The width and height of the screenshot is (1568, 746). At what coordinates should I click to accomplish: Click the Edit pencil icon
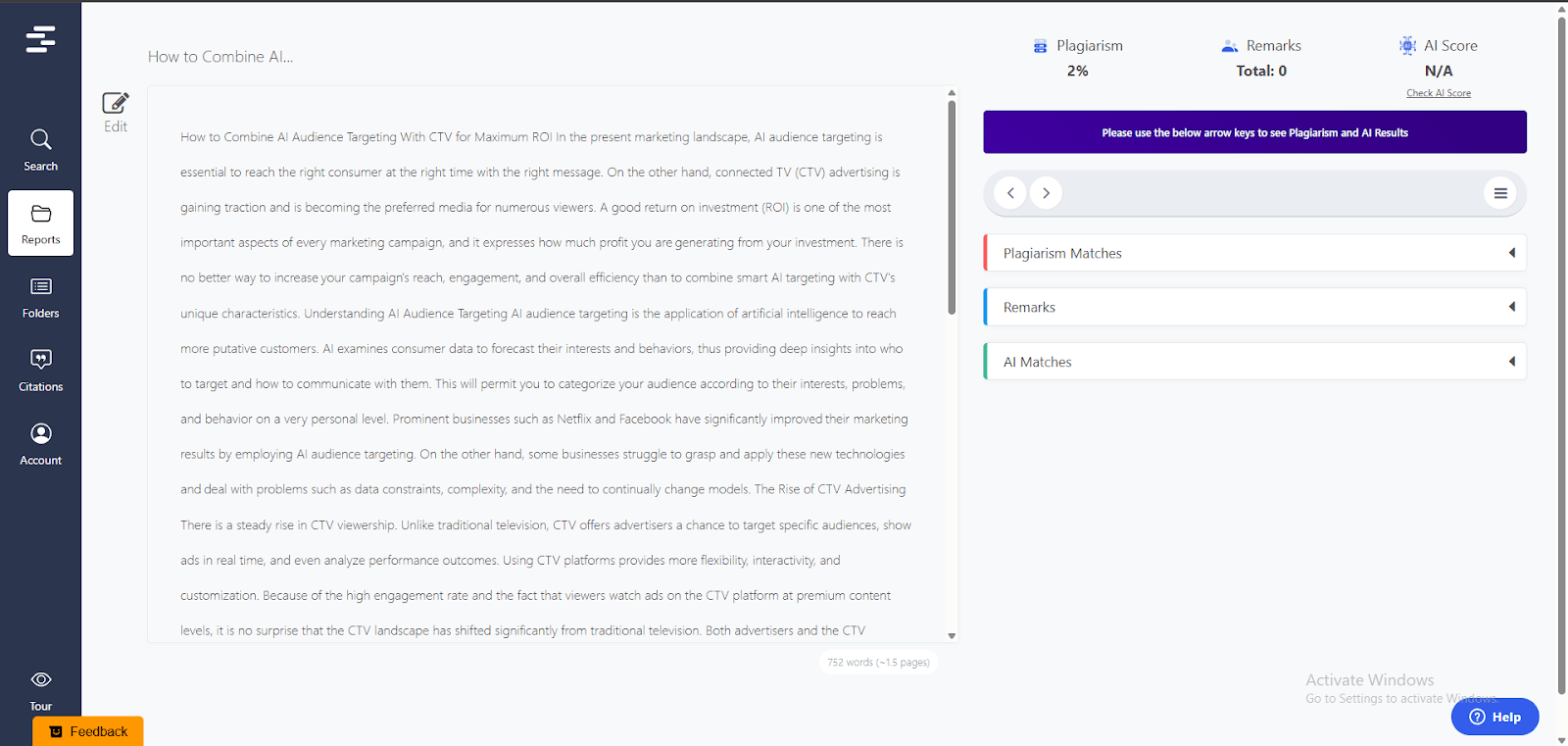116,104
